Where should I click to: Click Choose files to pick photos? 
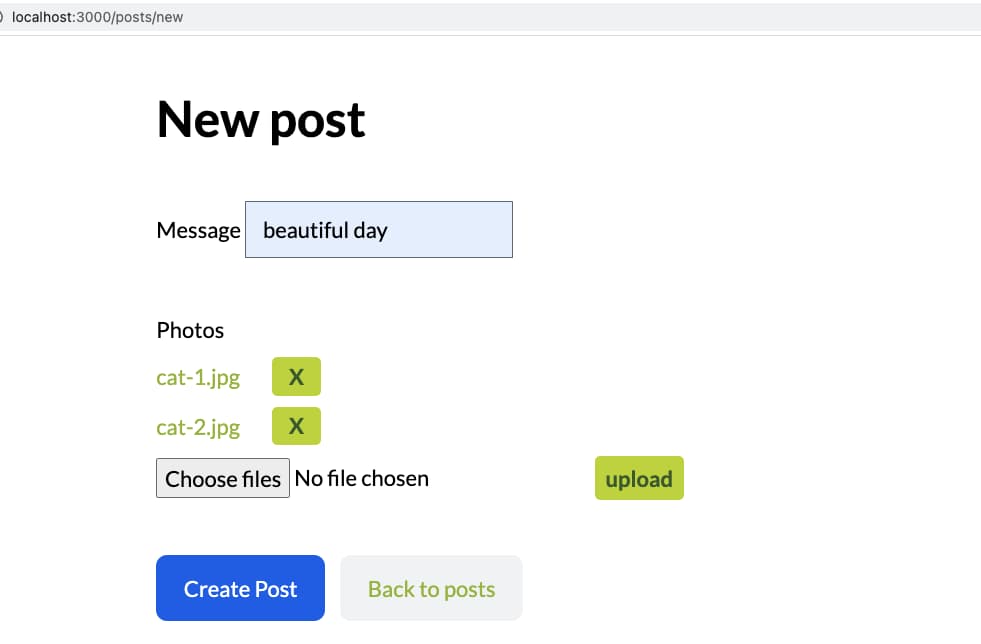(222, 478)
